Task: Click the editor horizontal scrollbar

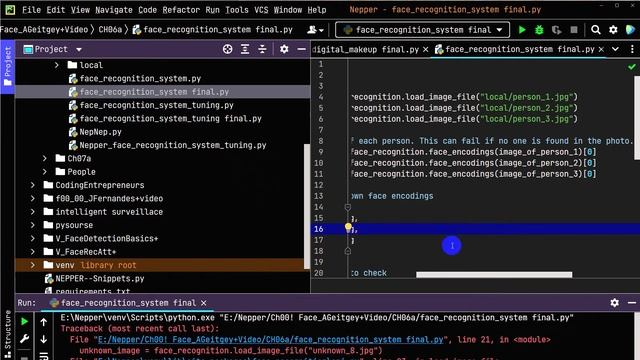Action: click(494, 275)
